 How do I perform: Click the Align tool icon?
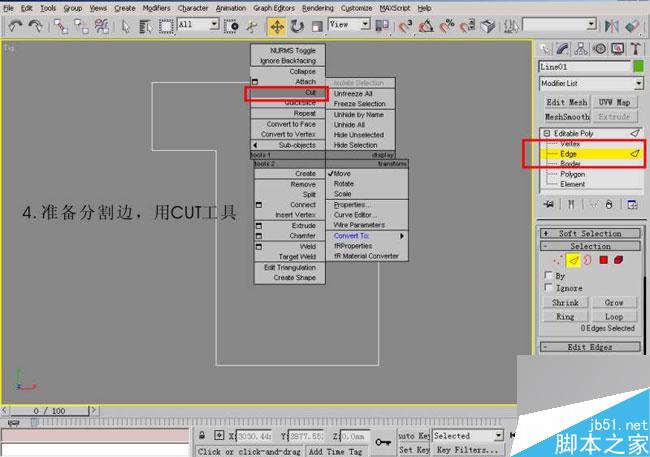click(x=632, y=26)
